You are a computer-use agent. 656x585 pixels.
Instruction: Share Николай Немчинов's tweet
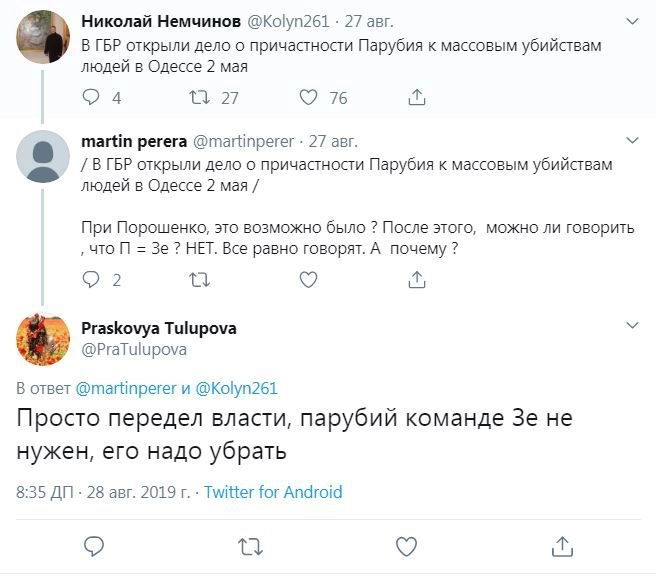point(418,97)
